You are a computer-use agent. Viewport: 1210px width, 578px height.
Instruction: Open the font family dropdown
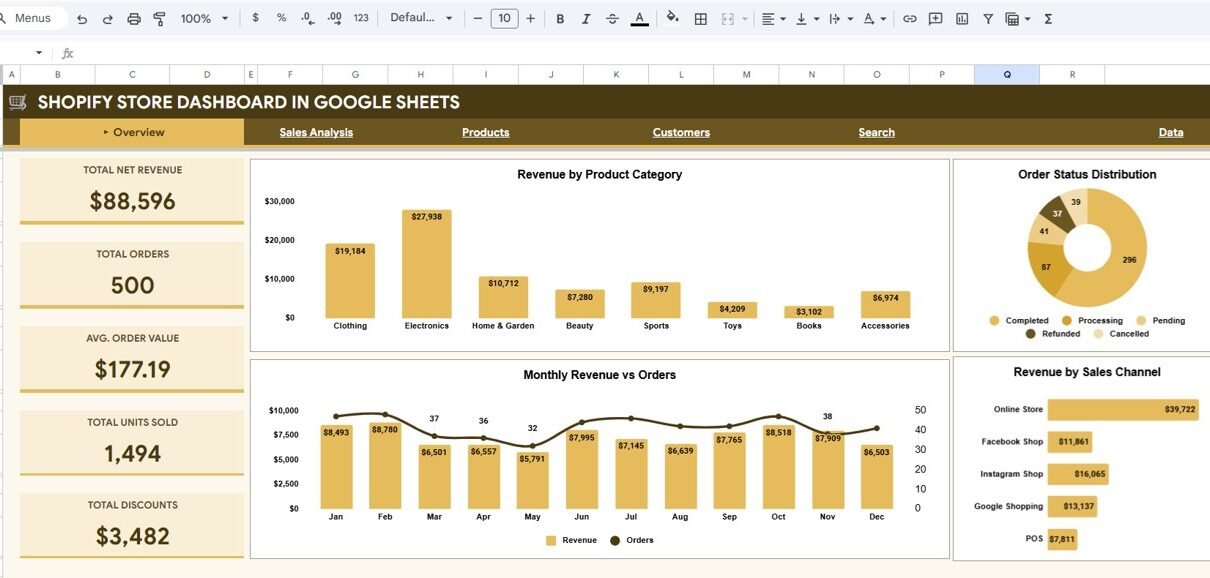pyautogui.click(x=421, y=19)
